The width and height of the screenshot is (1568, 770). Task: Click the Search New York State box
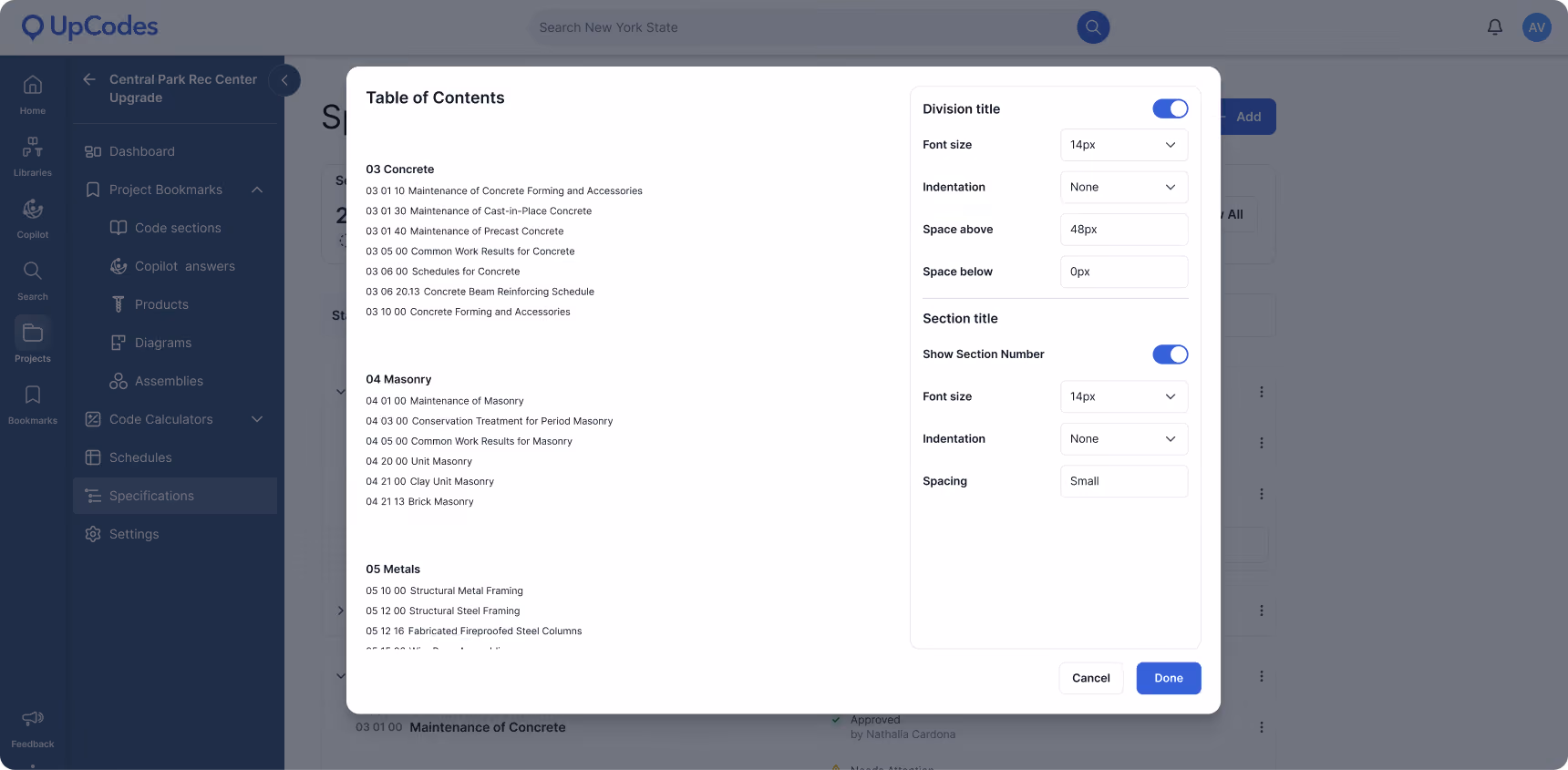point(802,27)
